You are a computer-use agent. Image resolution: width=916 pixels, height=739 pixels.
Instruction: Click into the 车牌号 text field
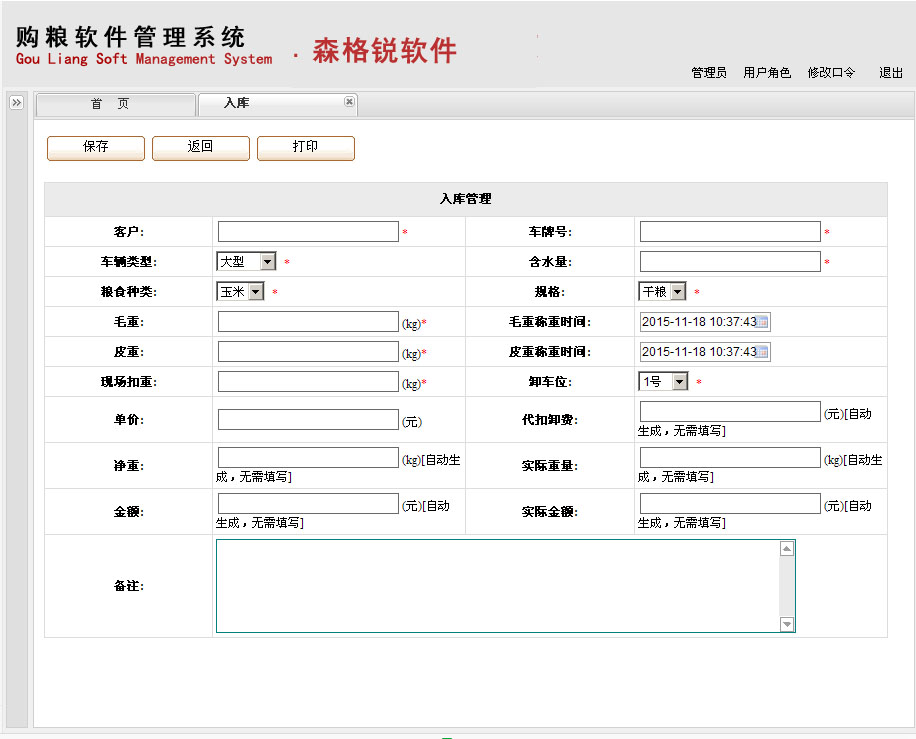730,232
